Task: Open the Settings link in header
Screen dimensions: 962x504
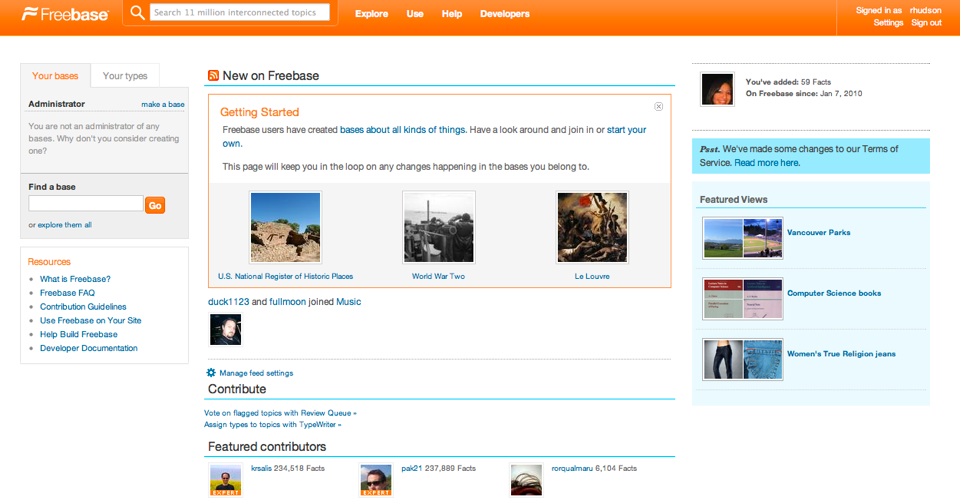Action: 888,23
